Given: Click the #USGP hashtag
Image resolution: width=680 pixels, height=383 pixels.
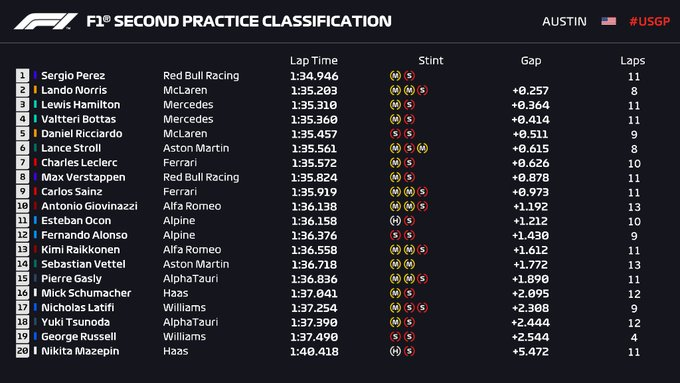Looking at the screenshot, I should pos(650,21).
